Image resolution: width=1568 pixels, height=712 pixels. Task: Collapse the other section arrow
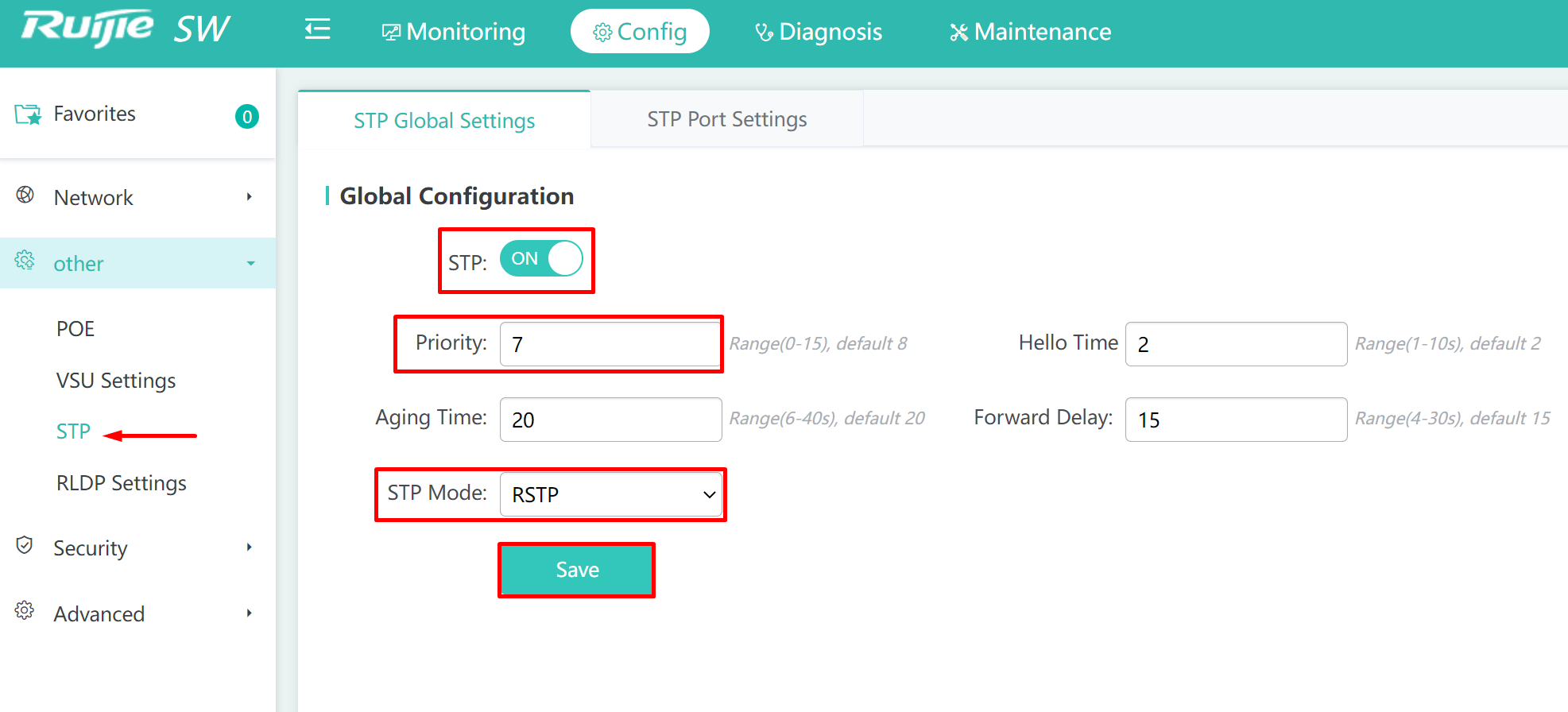tap(250, 263)
